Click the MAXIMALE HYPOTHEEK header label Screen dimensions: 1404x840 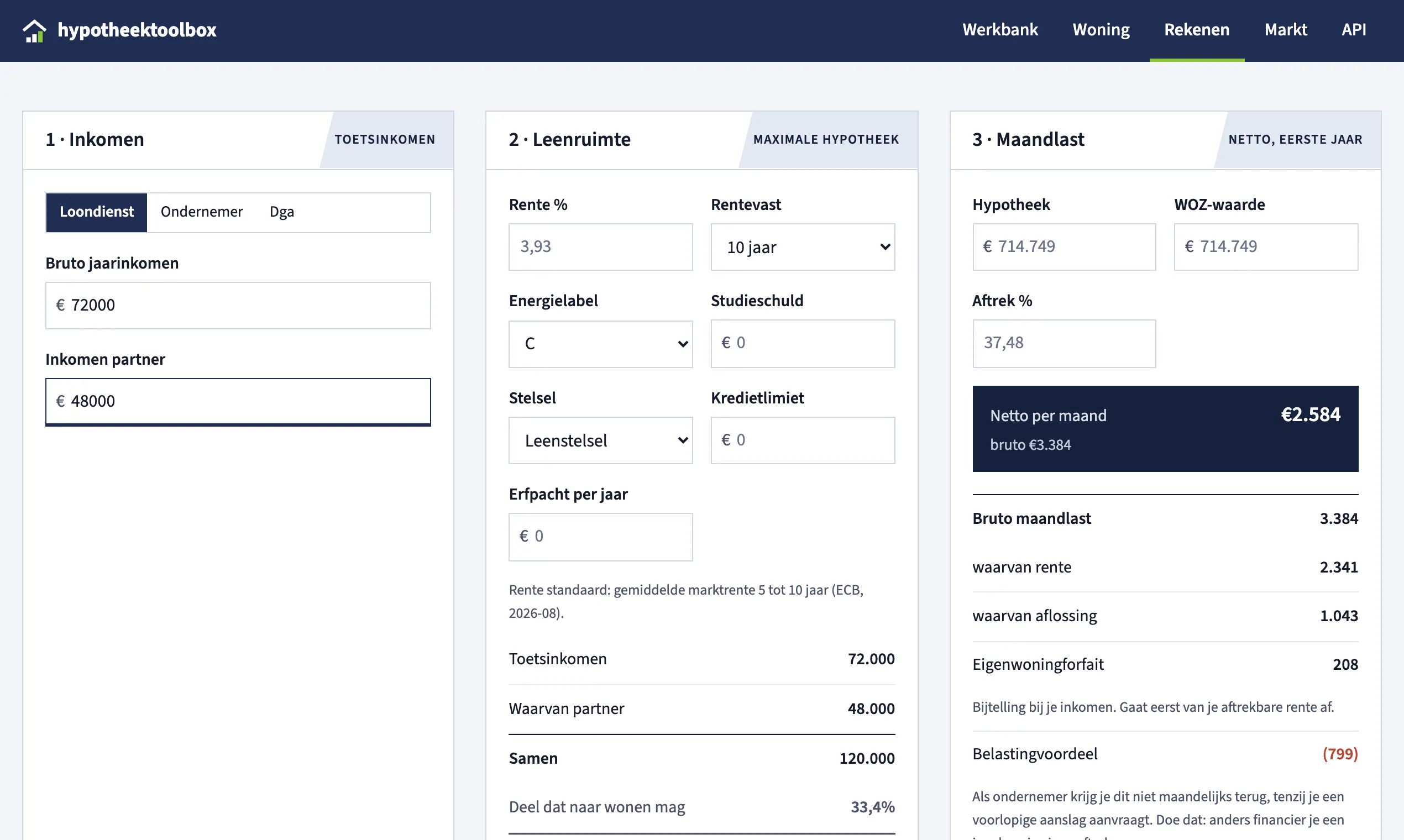coord(825,139)
